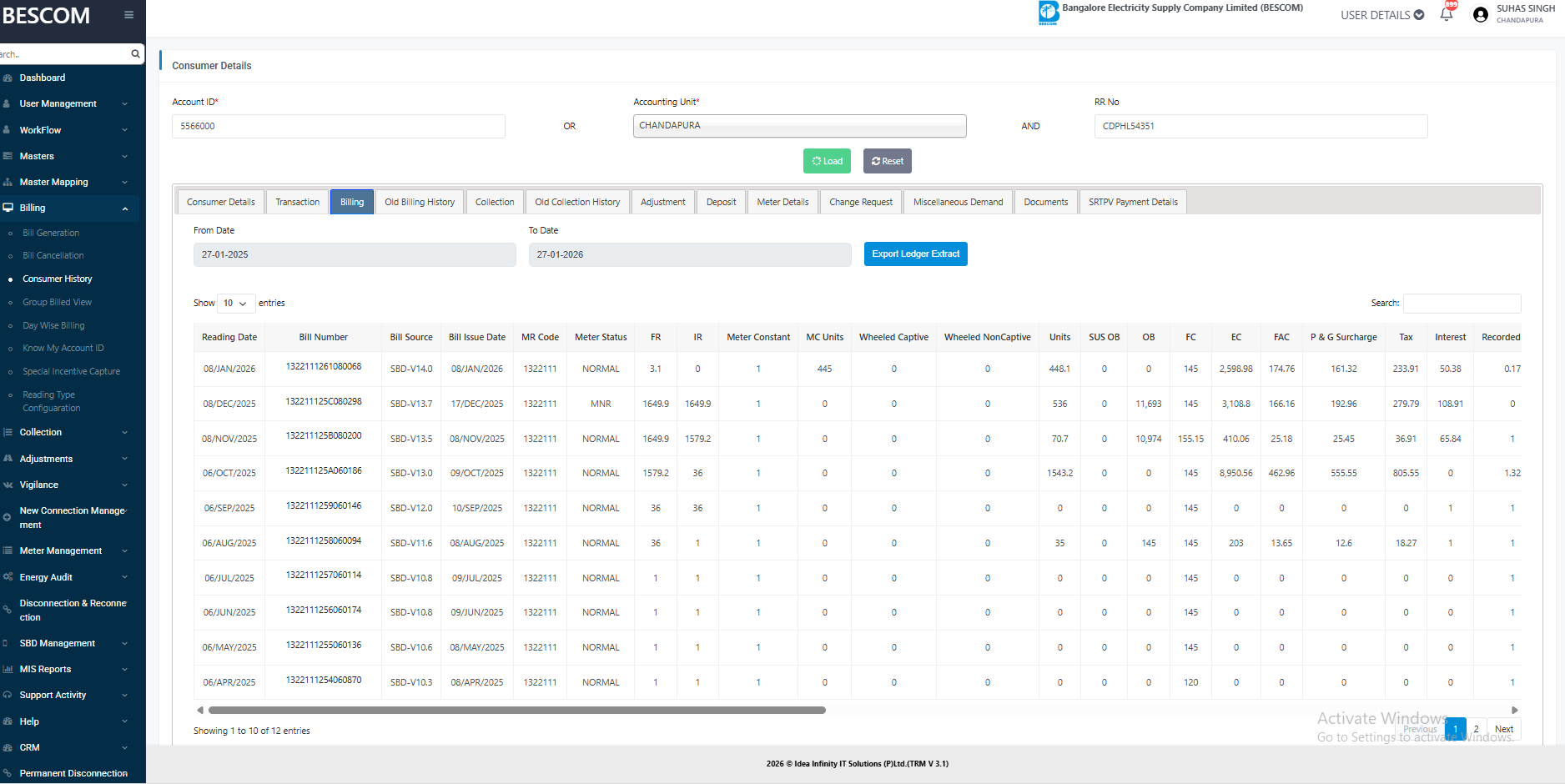Click the hamburger menu icon beside BESCOM
This screenshot has width=1565, height=784.
pyautogui.click(x=128, y=15)
